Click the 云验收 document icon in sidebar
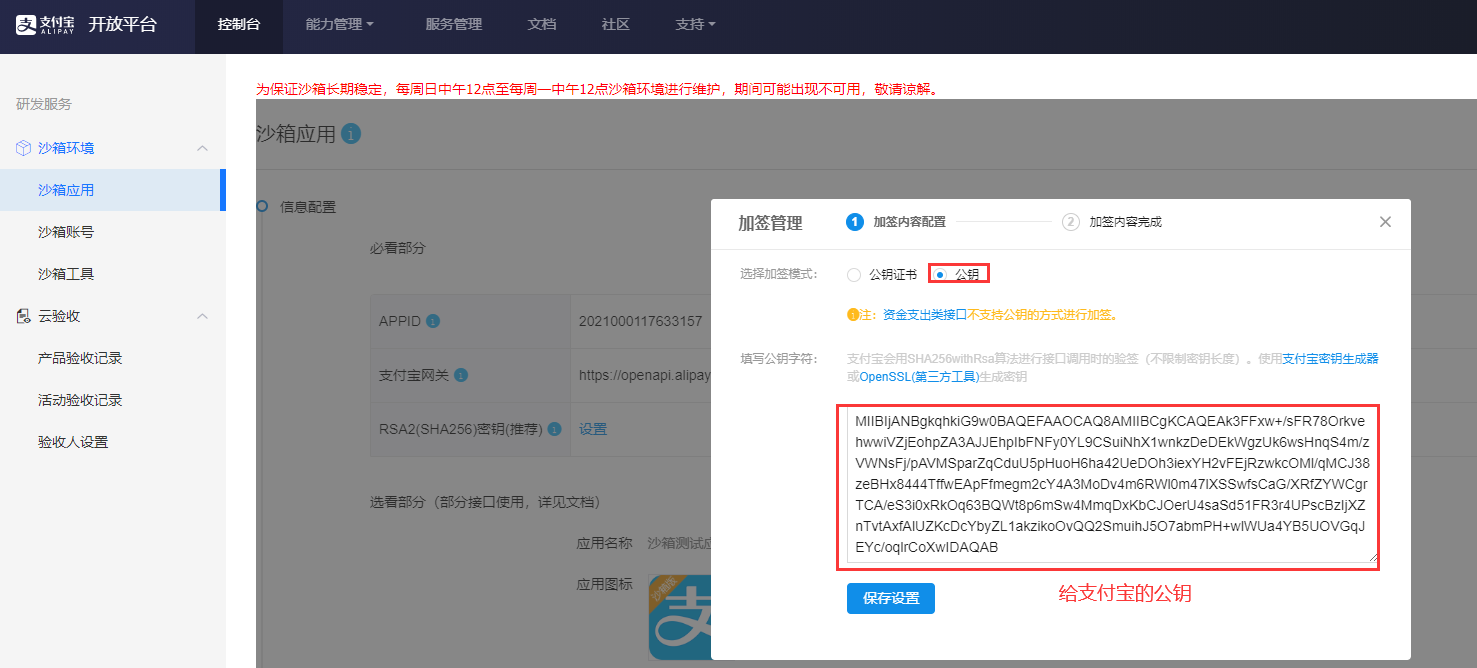 pos(23,316)
